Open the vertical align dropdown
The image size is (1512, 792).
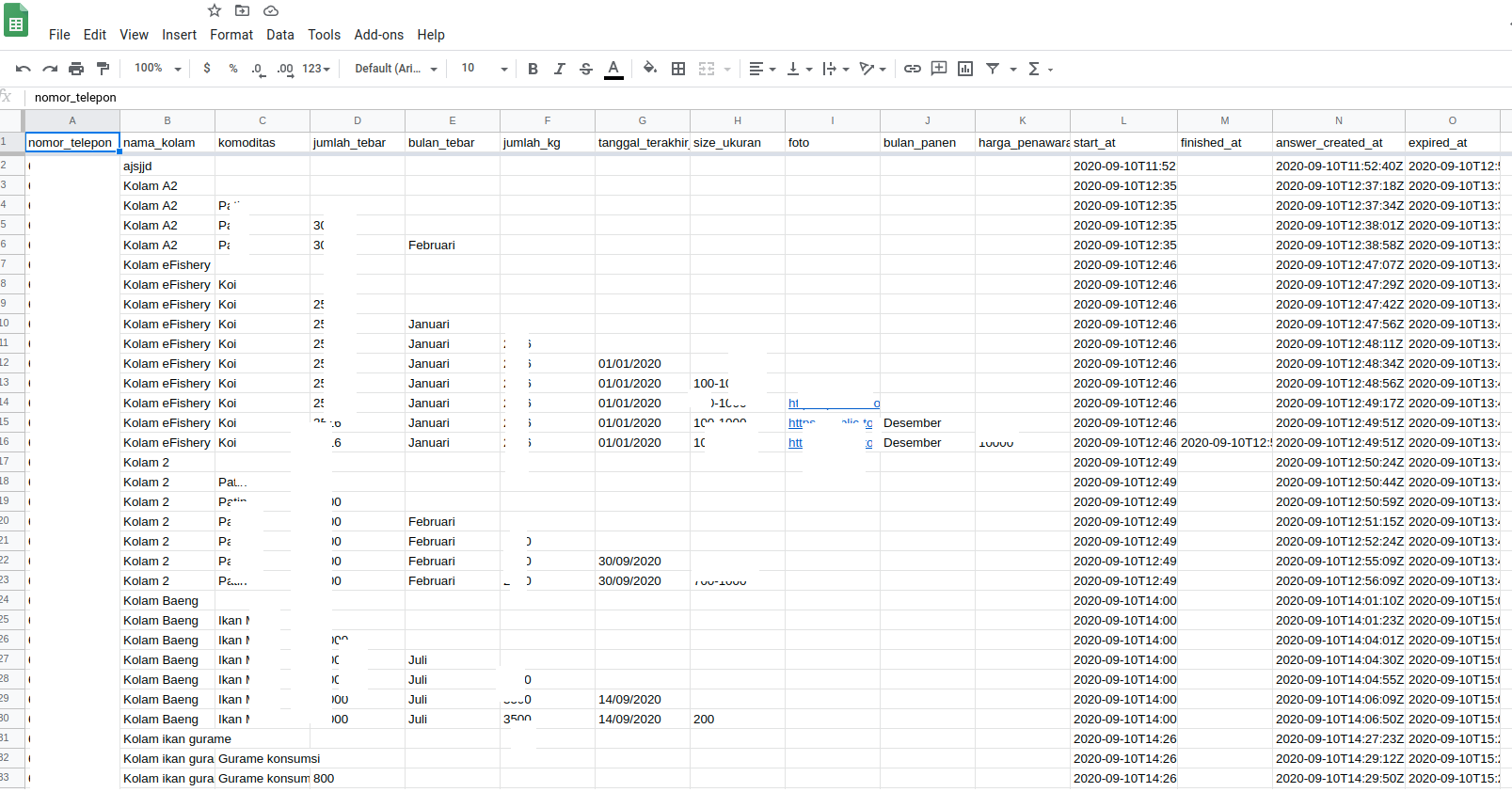click(799, 69)
